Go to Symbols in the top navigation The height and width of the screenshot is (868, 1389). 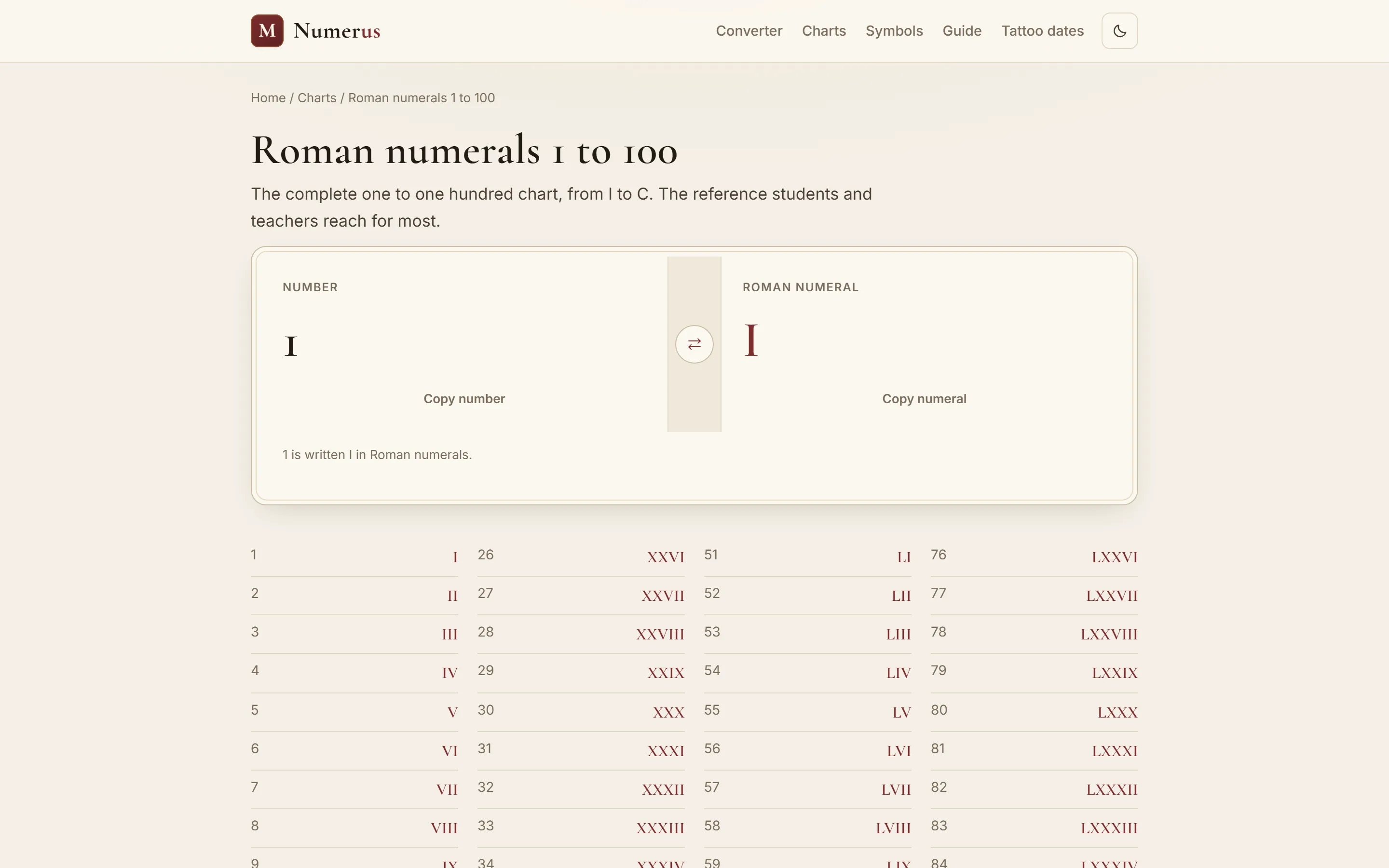pyautogui.click(x=894, y=31)
